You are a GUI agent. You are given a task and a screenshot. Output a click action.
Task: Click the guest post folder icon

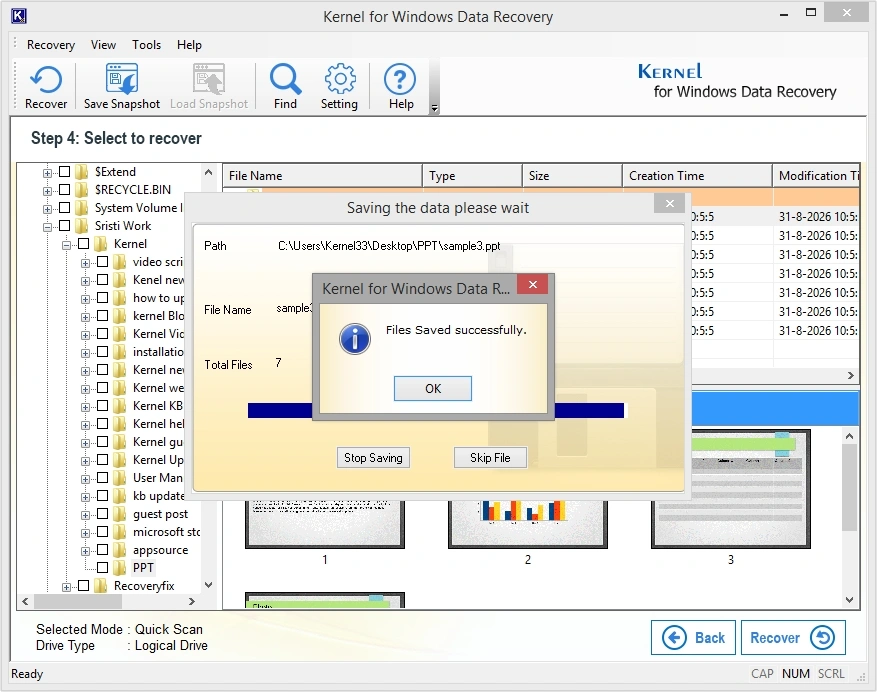pyautogui.click(x=119, y=514)
